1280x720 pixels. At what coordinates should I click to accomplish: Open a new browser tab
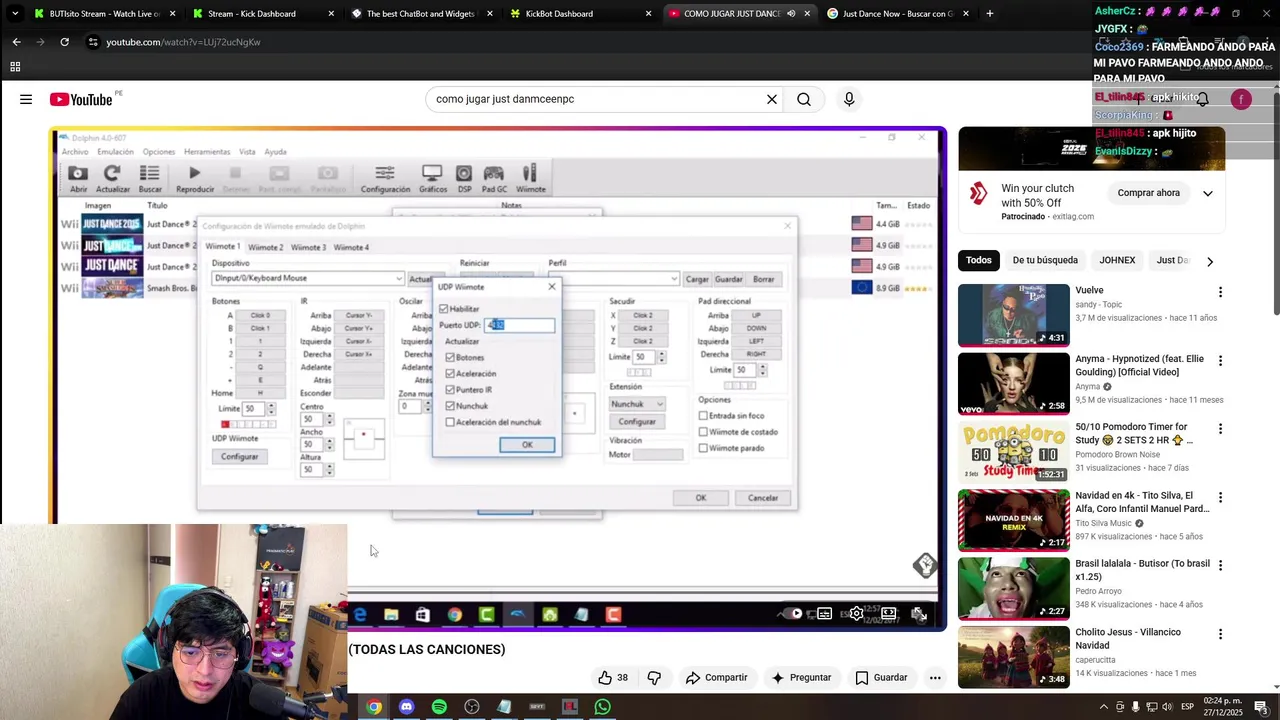point(989,14)
